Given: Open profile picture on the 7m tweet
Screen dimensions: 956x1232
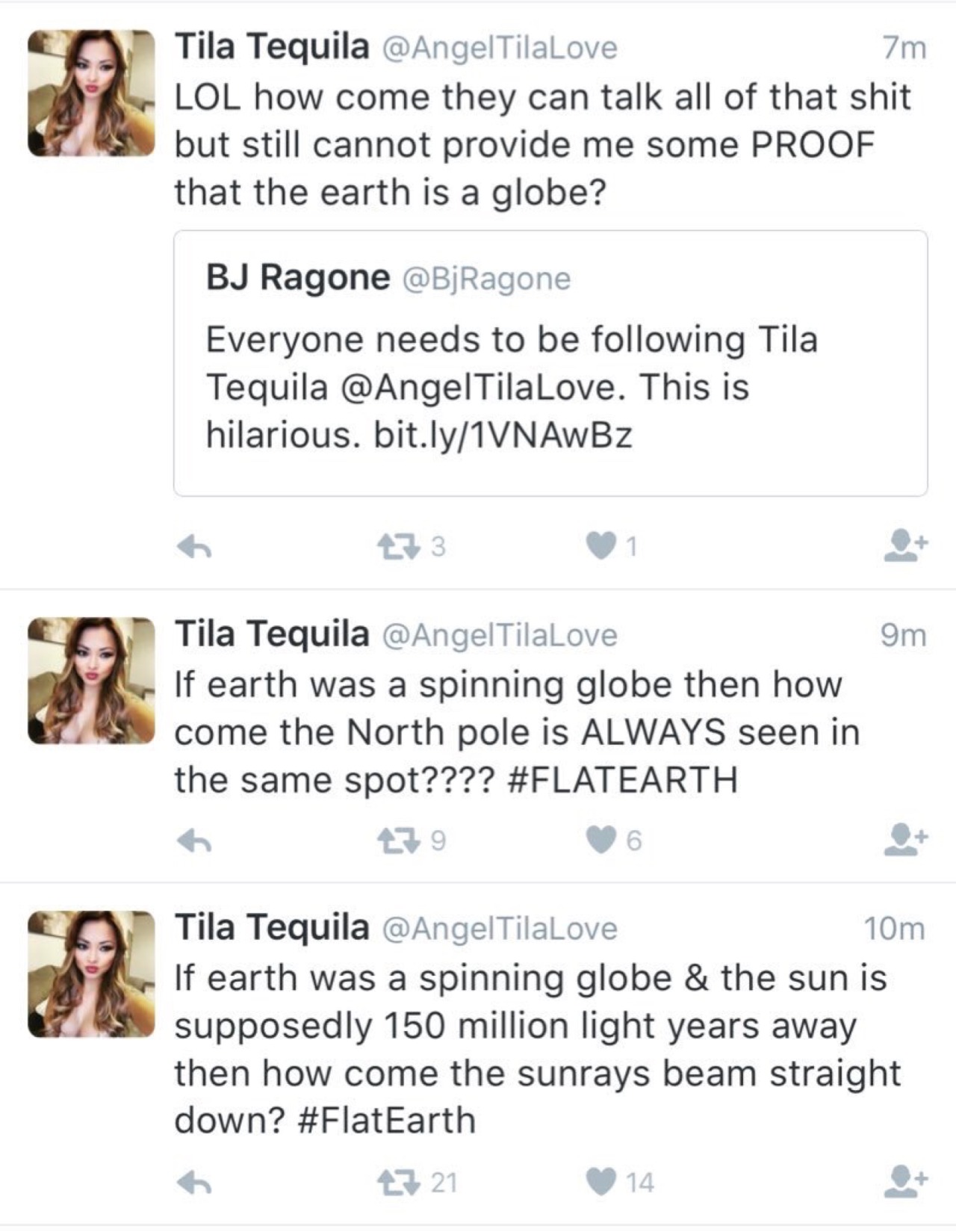Looking at the screenshot, I should [91, 93].
